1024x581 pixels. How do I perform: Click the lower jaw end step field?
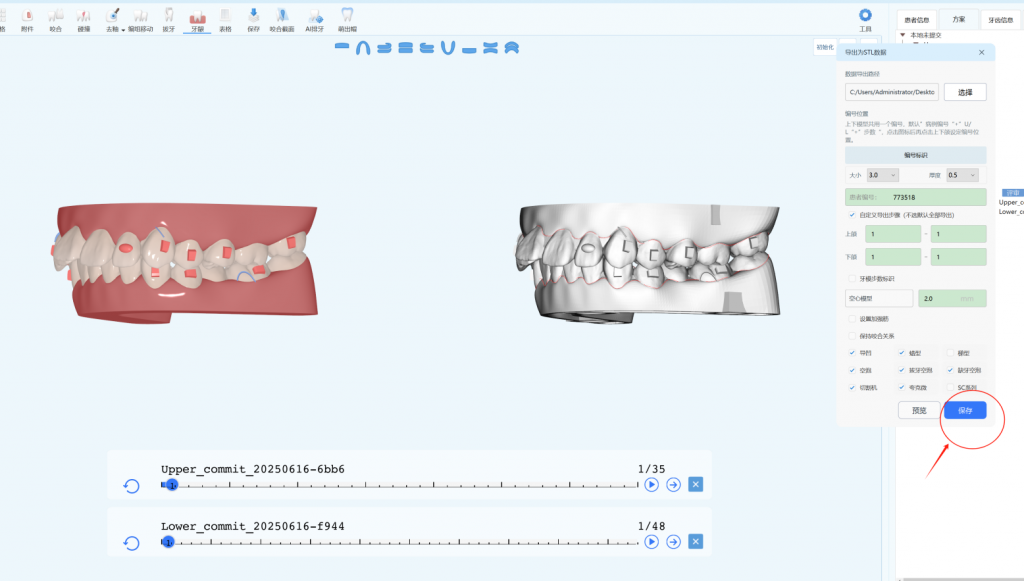click(959, 257)
